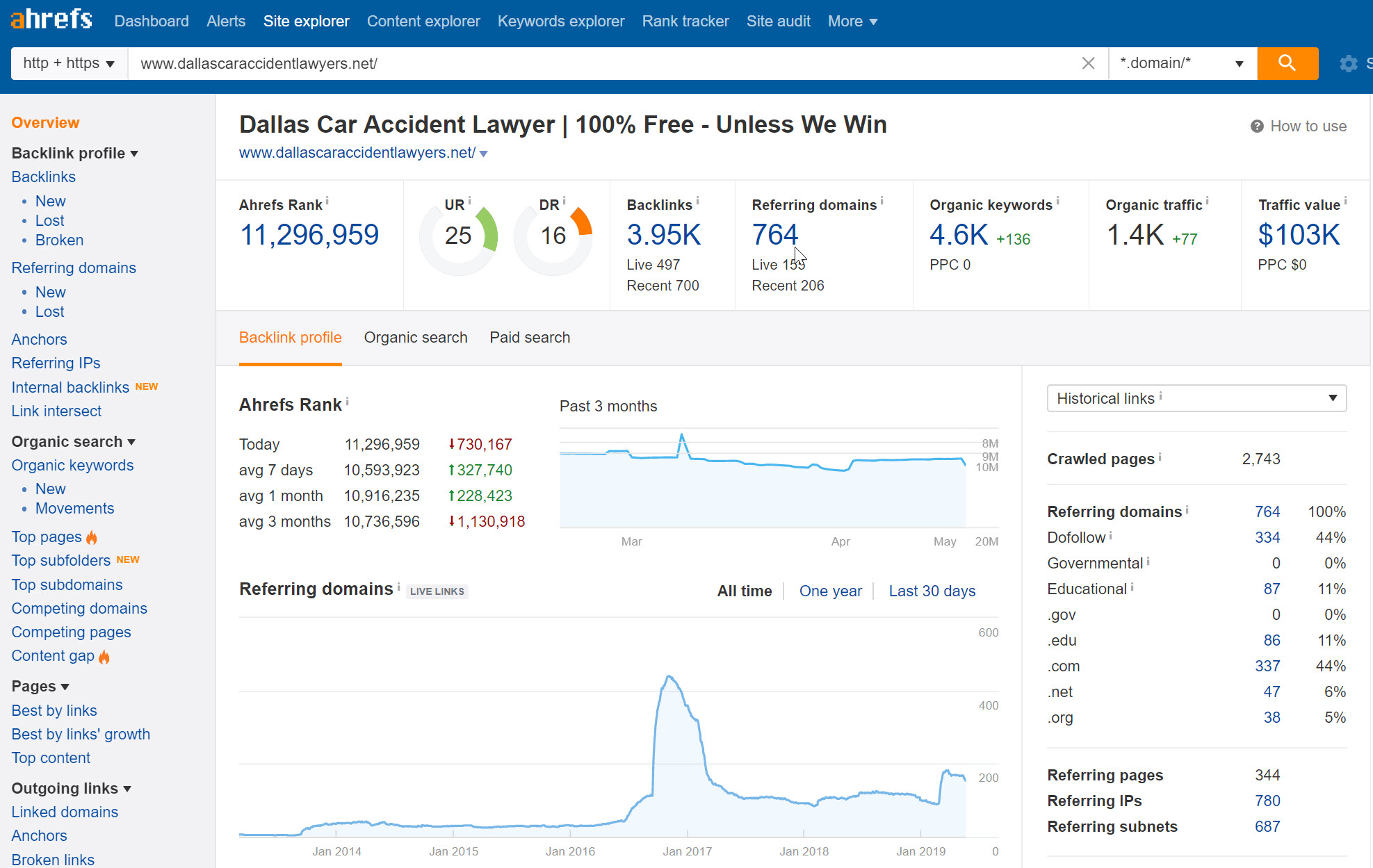Click the 764 referring domains headline number
The image size is (1373, 868).
(x=775, y=235)
